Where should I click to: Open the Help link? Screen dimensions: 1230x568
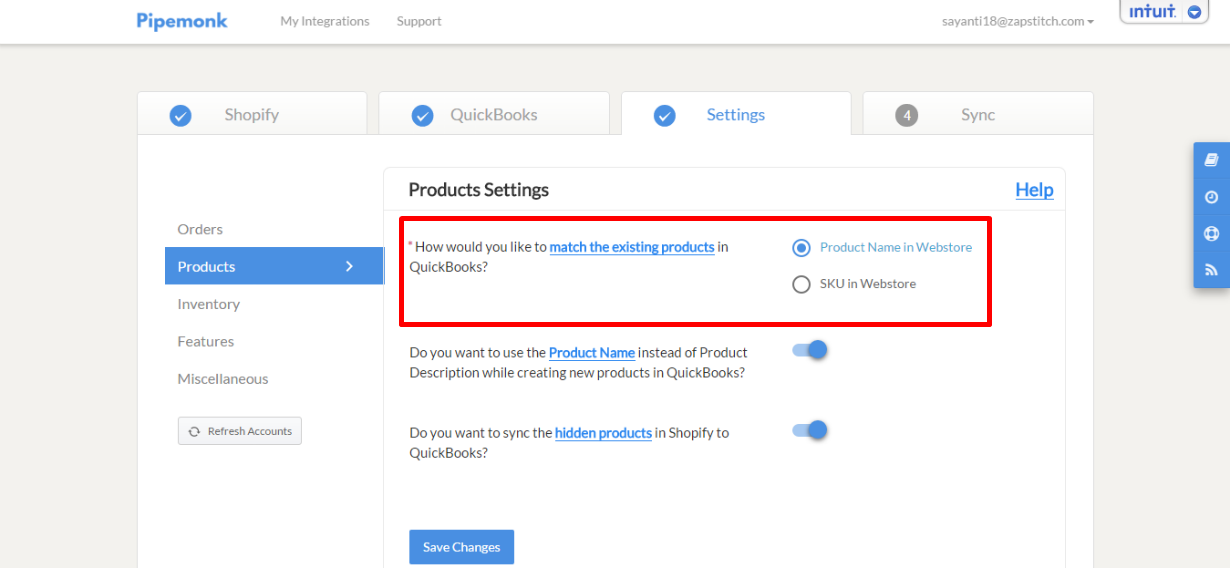click(1034, 190)
